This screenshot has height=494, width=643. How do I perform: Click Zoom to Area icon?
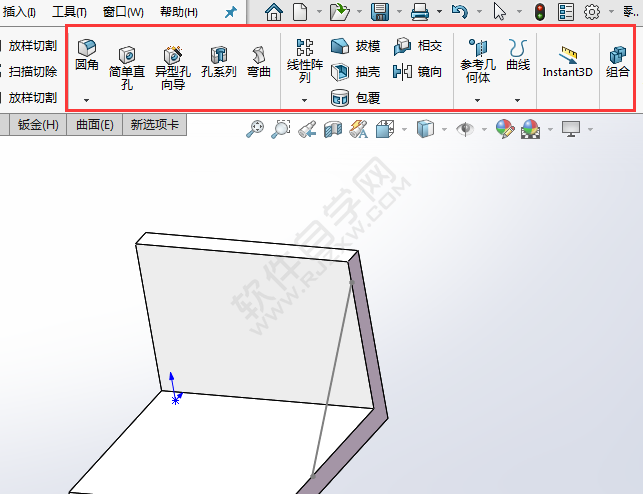point(281,129)
